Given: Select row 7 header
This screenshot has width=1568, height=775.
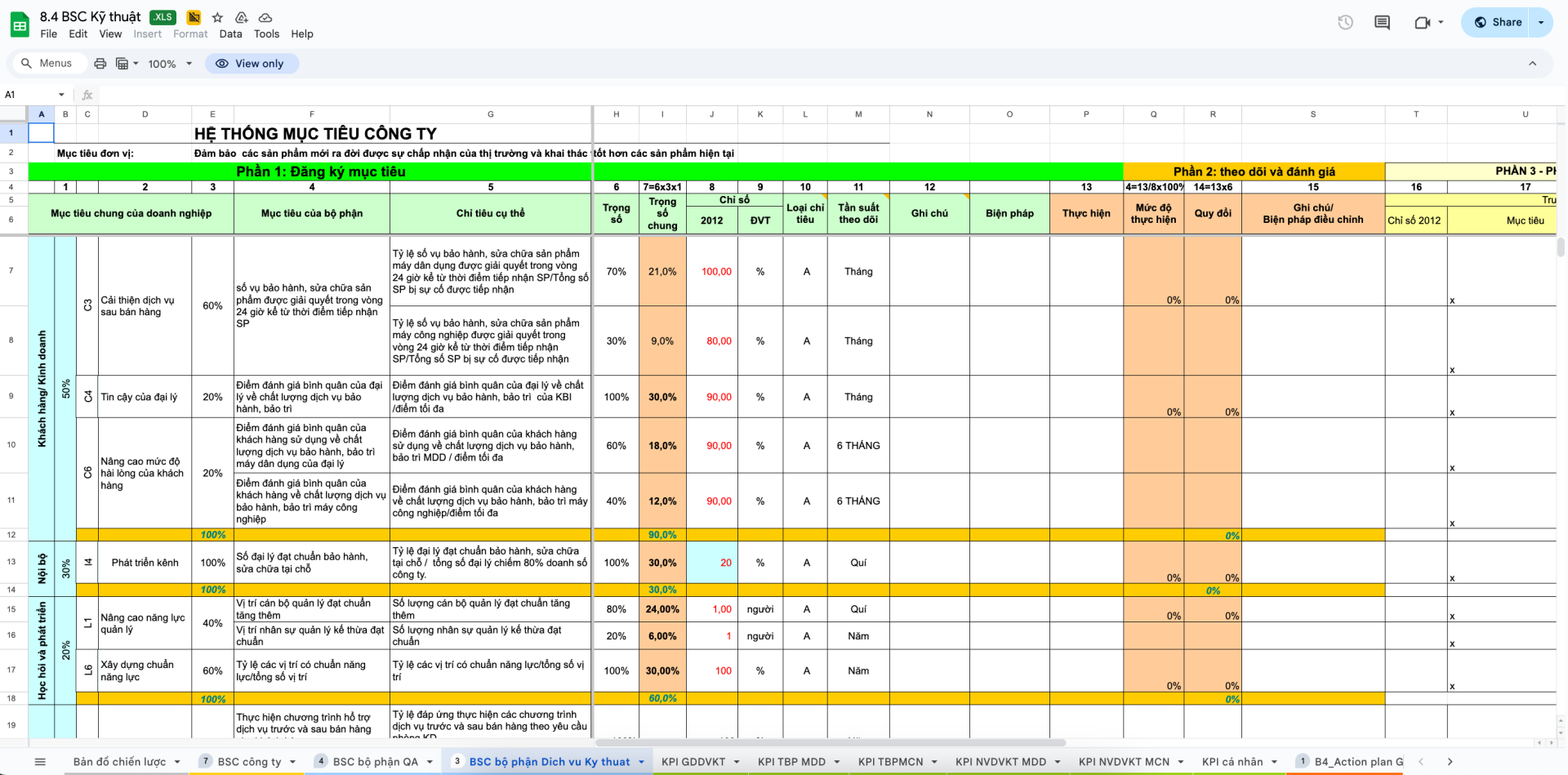Looking at the screenshot, I should click(x=11, y=271).
